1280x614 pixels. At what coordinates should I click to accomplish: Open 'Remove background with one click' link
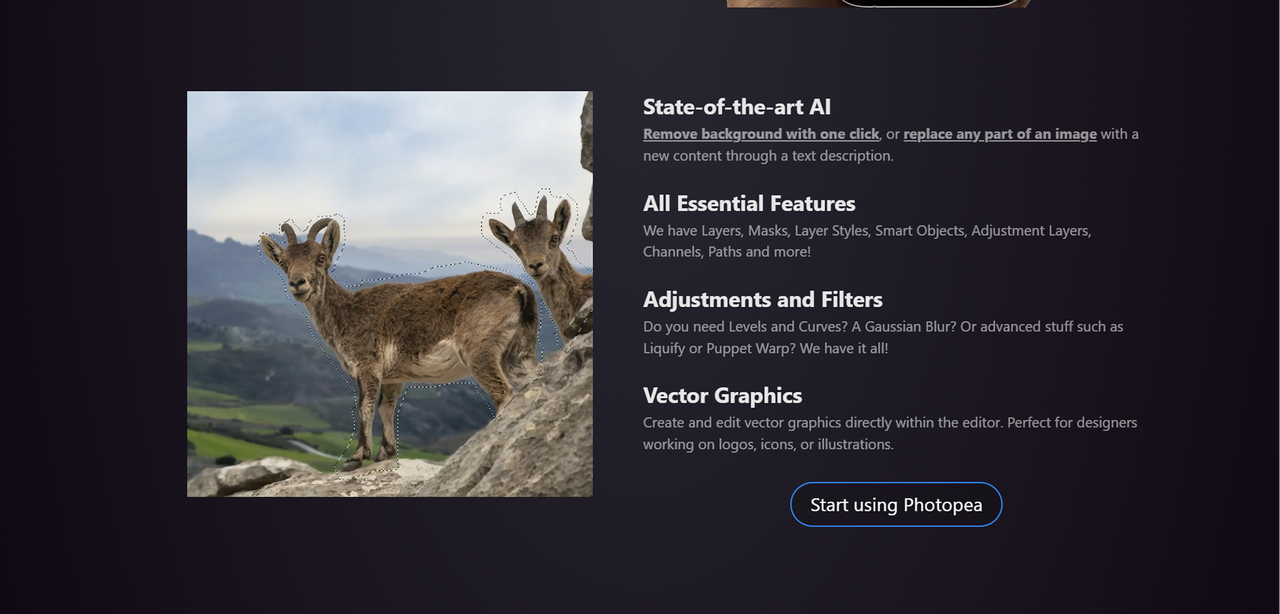761,134
